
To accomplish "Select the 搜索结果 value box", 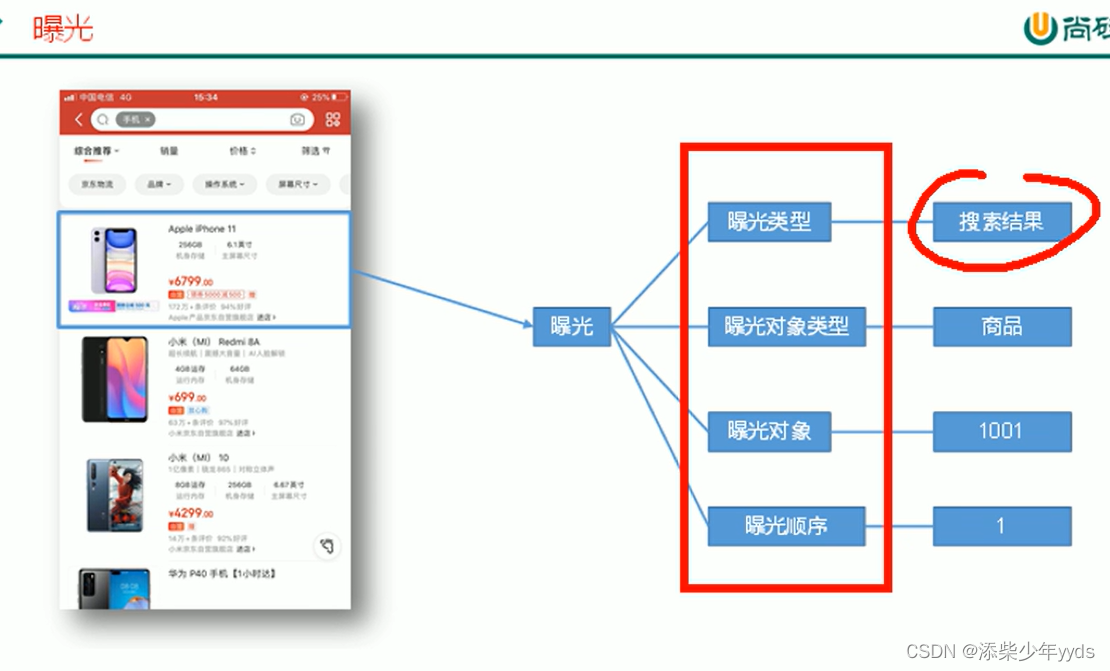I will [1002, 222].
